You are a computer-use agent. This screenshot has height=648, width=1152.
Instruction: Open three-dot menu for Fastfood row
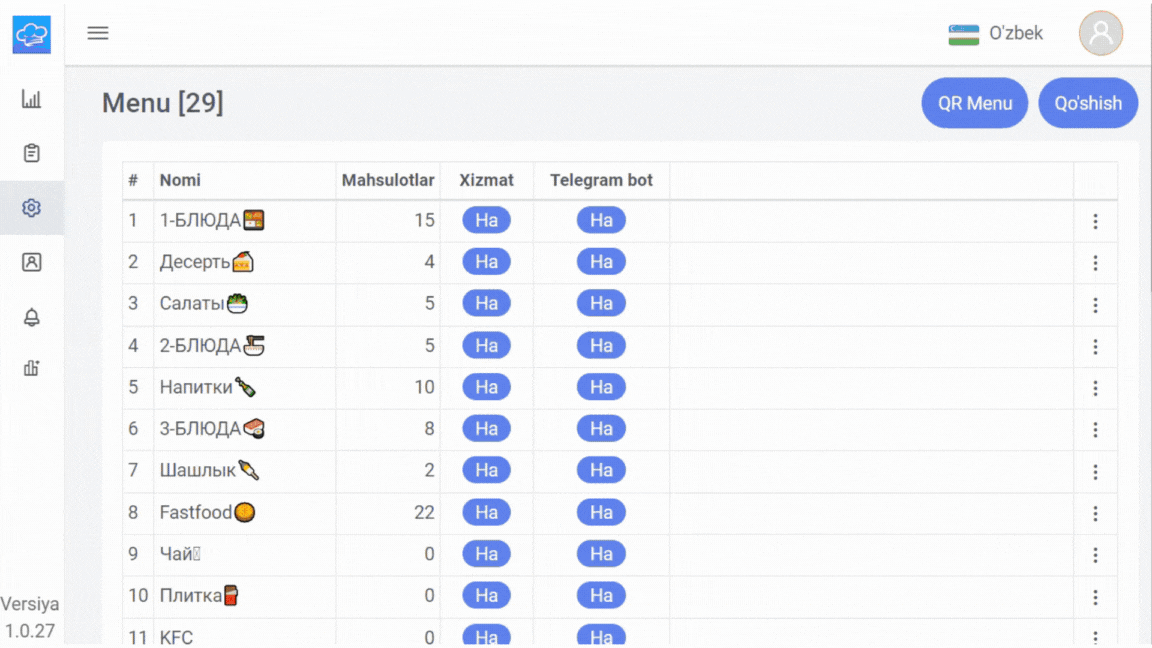tap(1095, 514)
